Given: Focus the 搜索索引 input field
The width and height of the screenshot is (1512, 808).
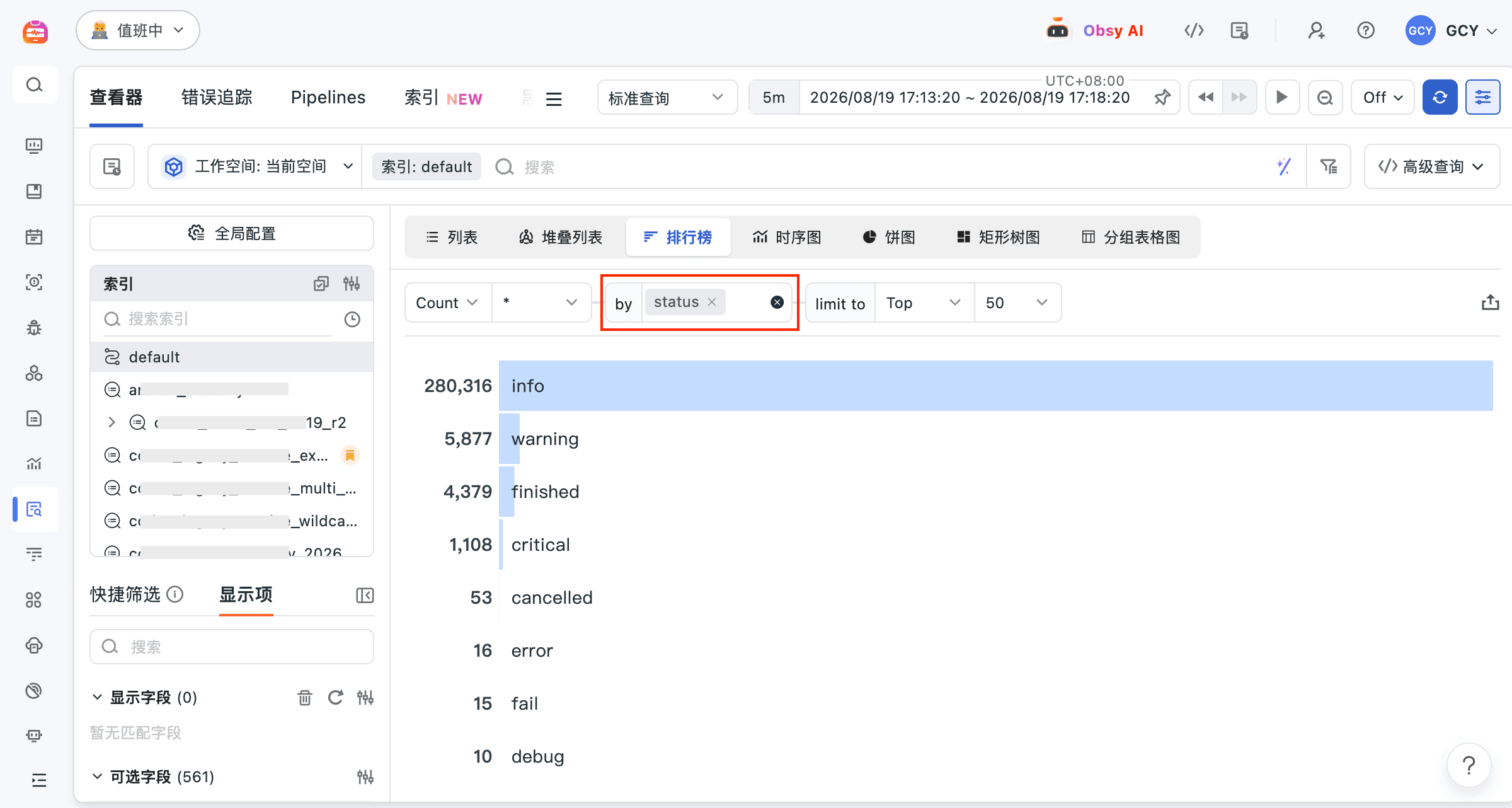Looking at the screenshot, I should [218, 319].
